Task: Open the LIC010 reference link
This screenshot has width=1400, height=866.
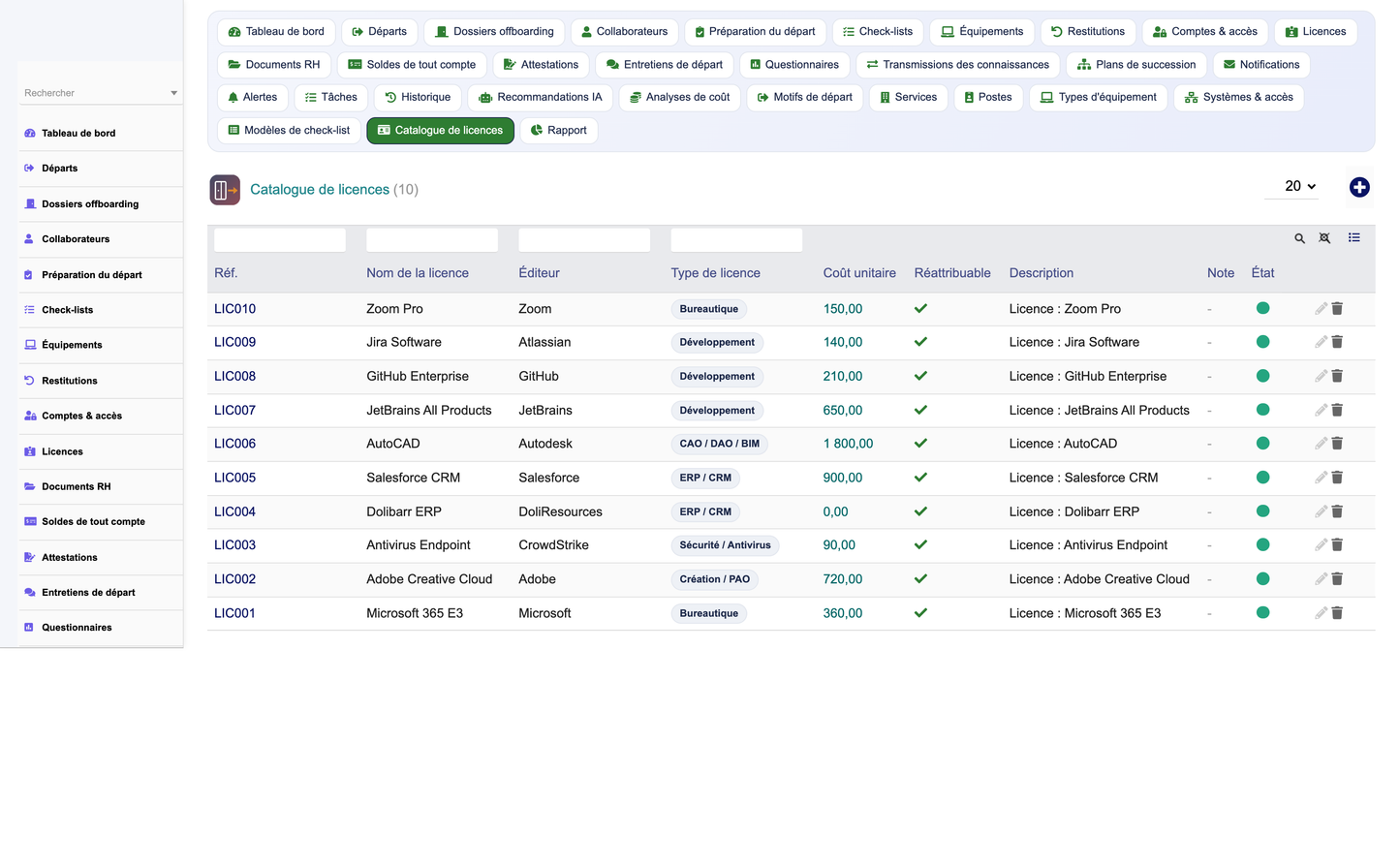Action: [235, 309]
